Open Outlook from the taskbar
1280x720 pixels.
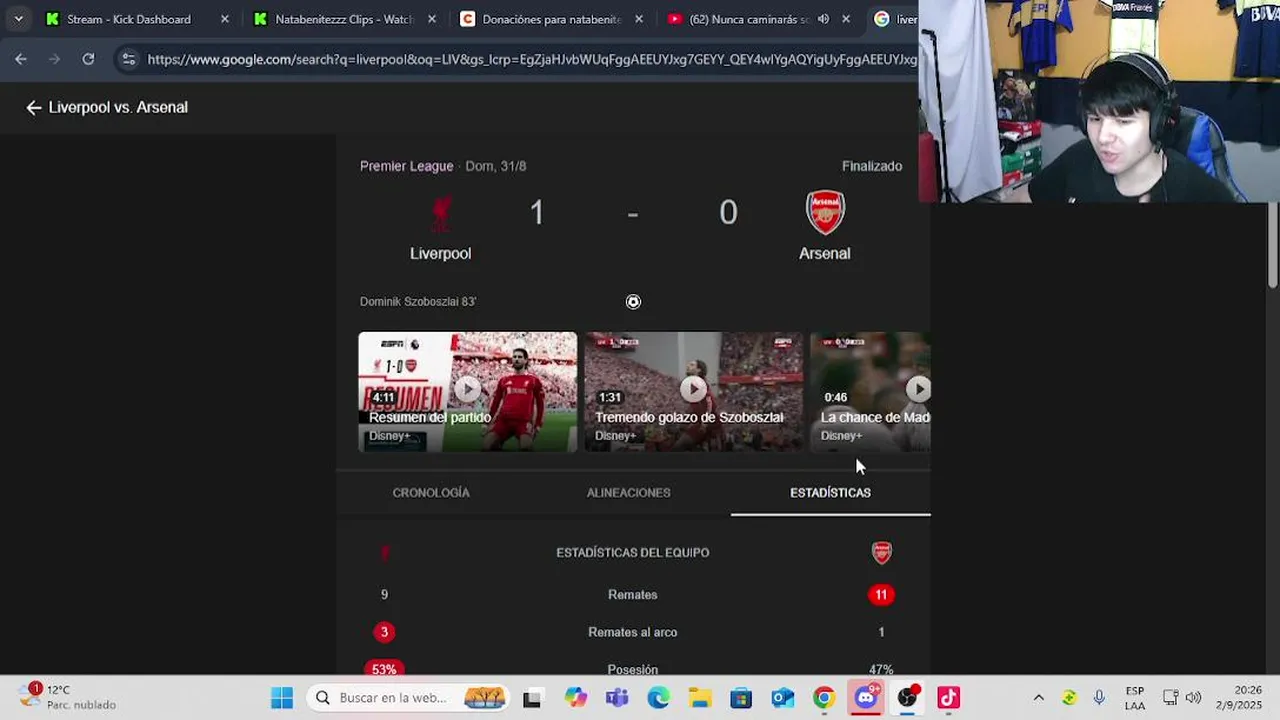point(782,698)
